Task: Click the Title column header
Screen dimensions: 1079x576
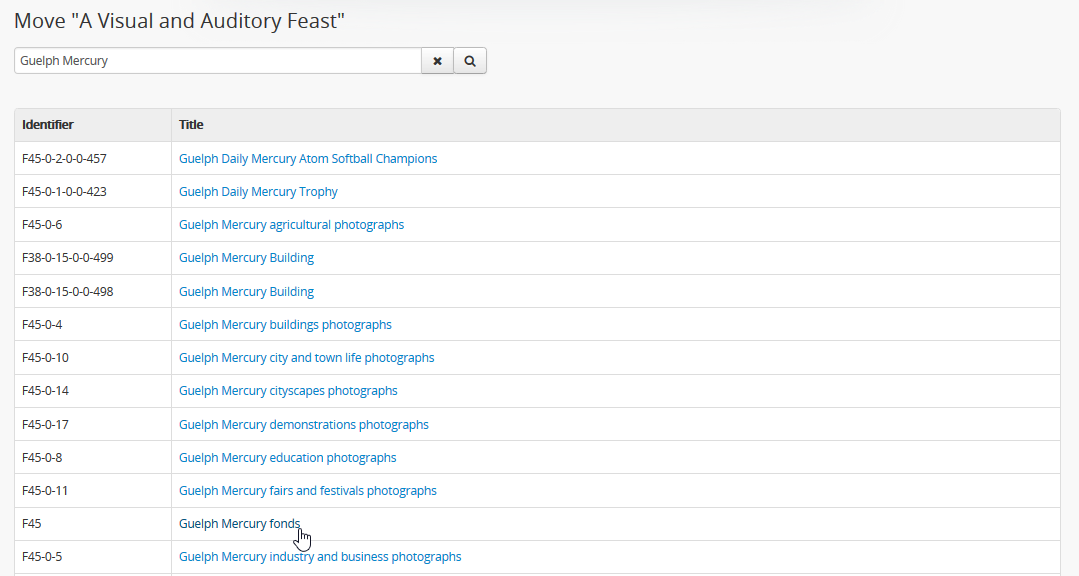Action: (191, 125)
